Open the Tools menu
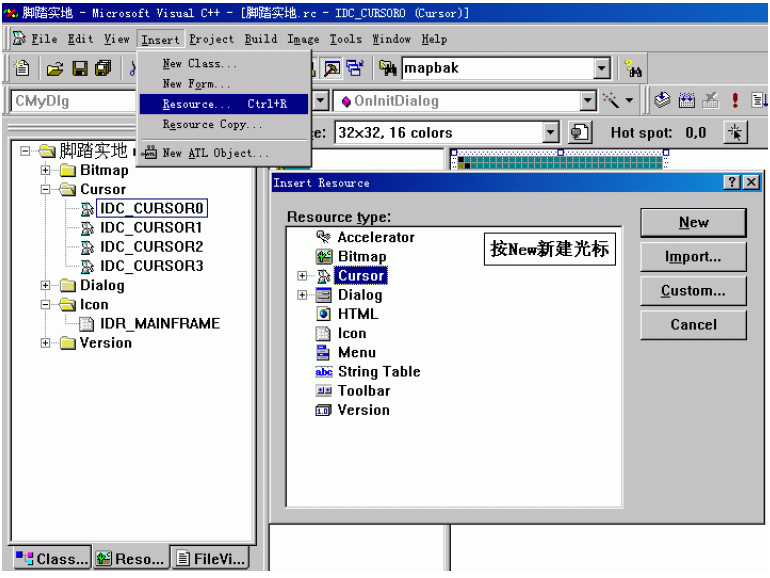 (346, 39)
